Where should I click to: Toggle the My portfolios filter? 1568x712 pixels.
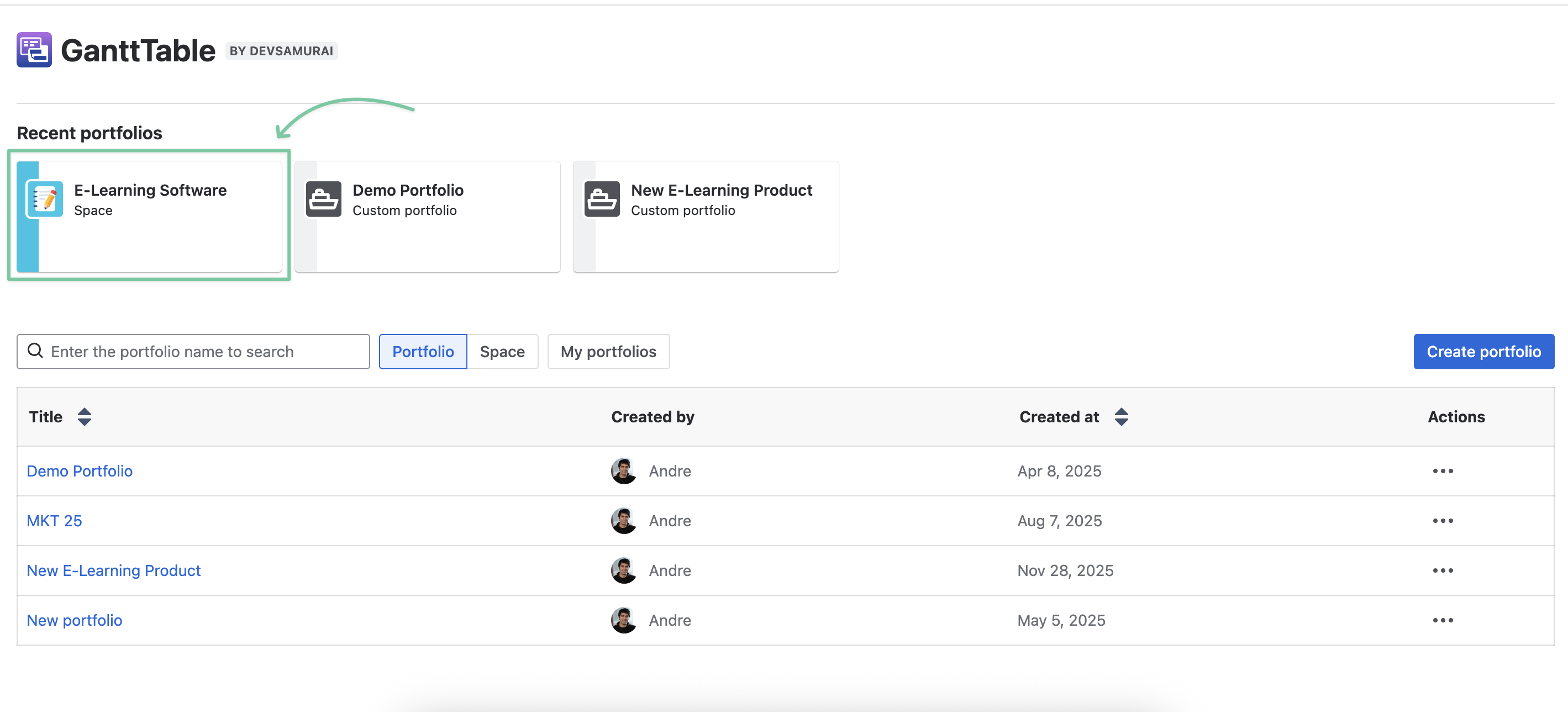coord(608,352)
